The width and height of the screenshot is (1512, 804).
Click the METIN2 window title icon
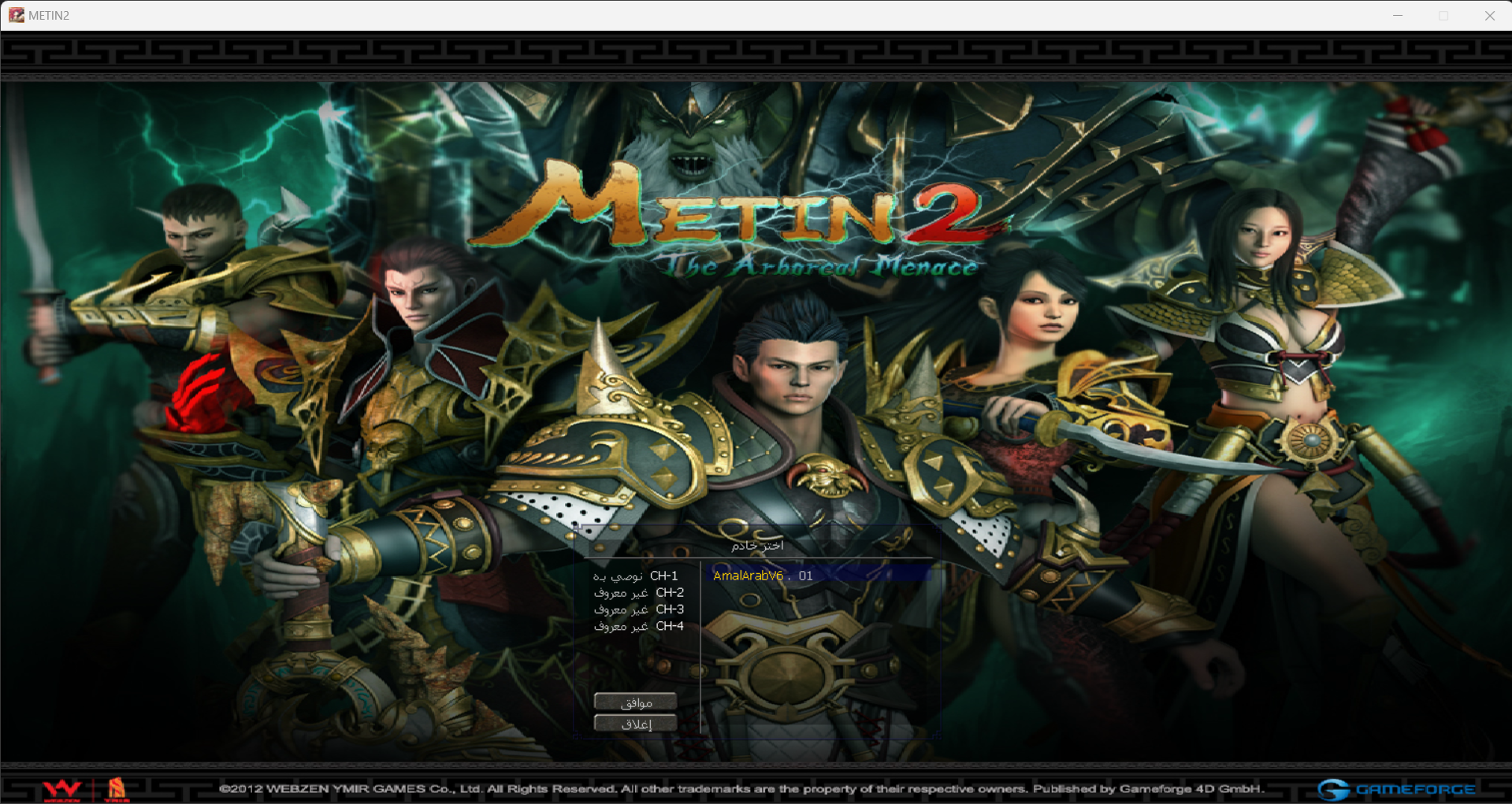pos(16,15)
